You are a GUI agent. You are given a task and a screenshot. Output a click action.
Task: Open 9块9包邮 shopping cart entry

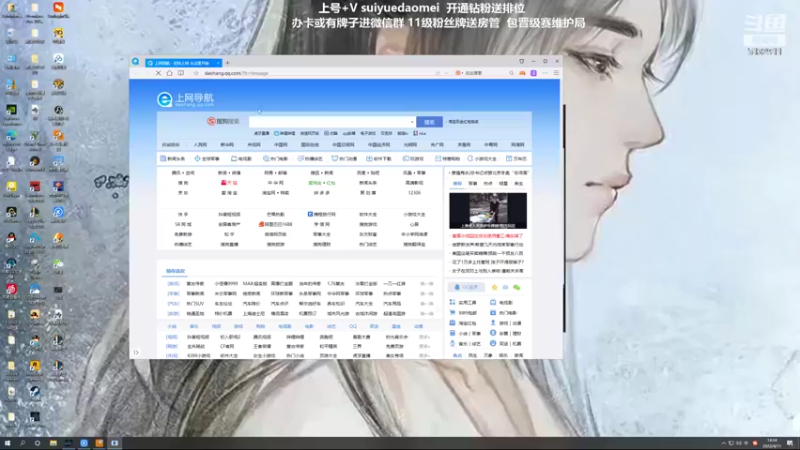point(463,313)
